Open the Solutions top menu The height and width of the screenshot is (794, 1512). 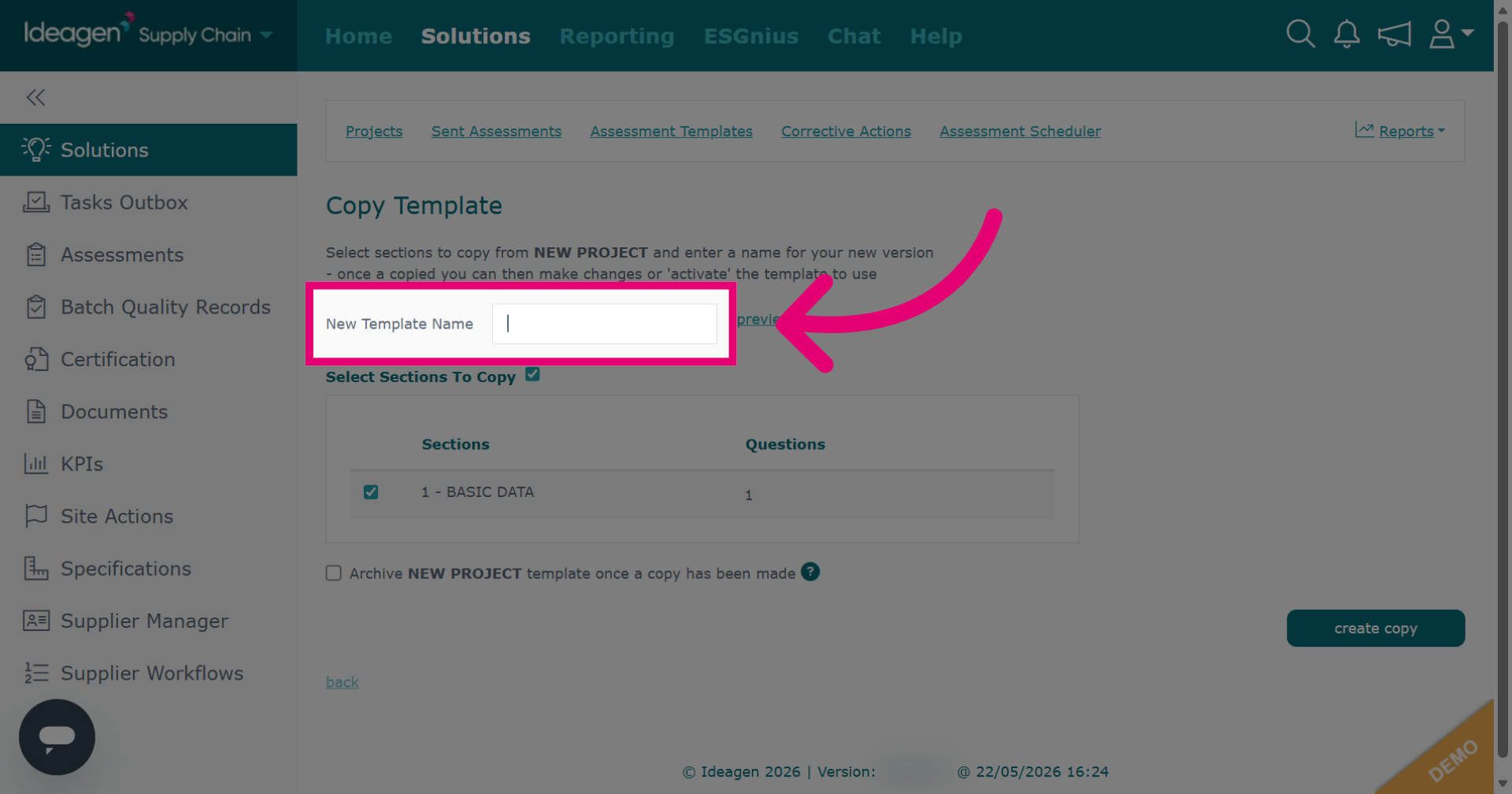476,36
